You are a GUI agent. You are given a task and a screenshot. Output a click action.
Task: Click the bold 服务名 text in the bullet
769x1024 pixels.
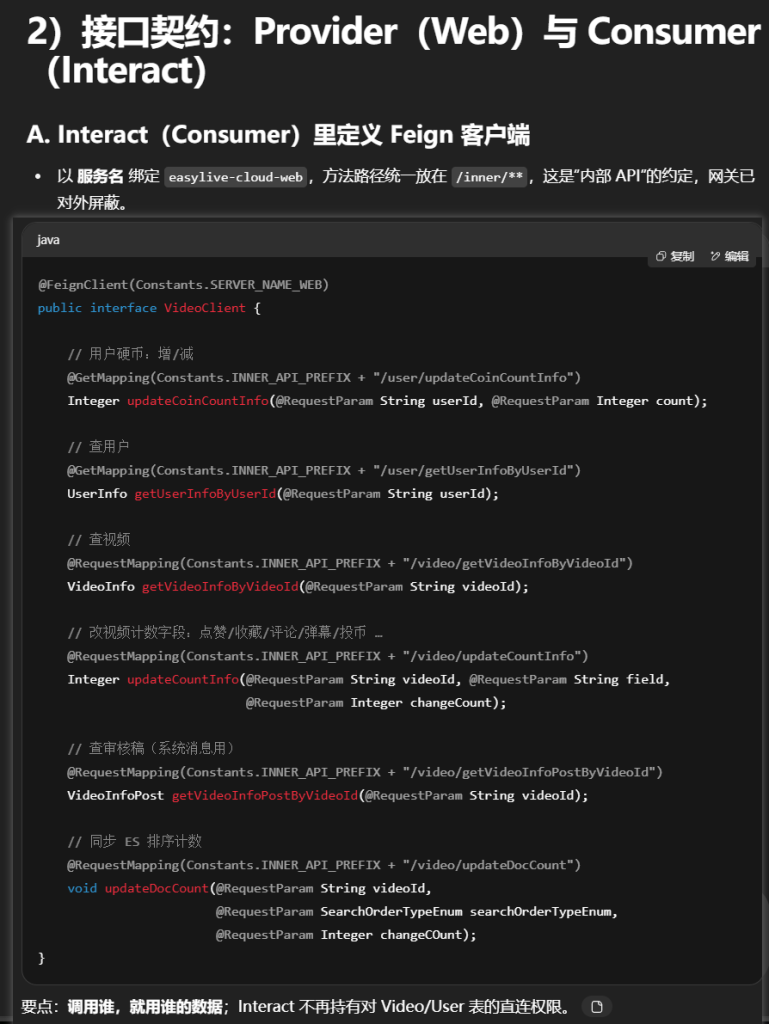click(100, 177)
